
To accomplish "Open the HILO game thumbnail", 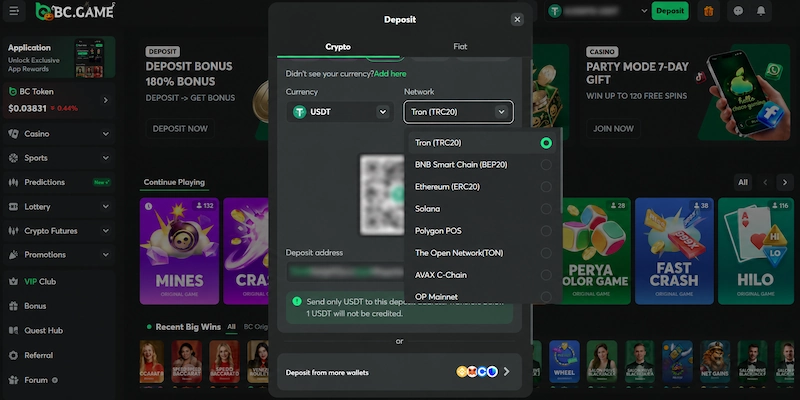I will [x=756, y=251].
